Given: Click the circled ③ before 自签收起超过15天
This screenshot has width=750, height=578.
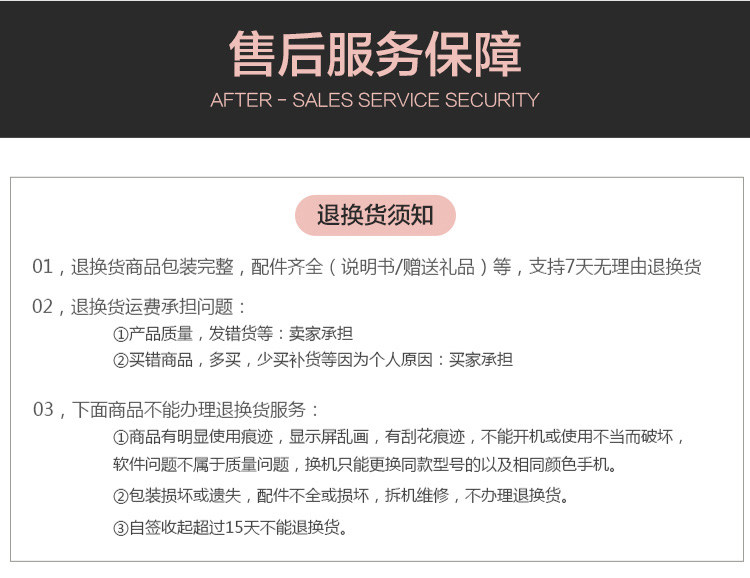Looking at the screenshot, I should pyautogui.click(x=121, y=528).
